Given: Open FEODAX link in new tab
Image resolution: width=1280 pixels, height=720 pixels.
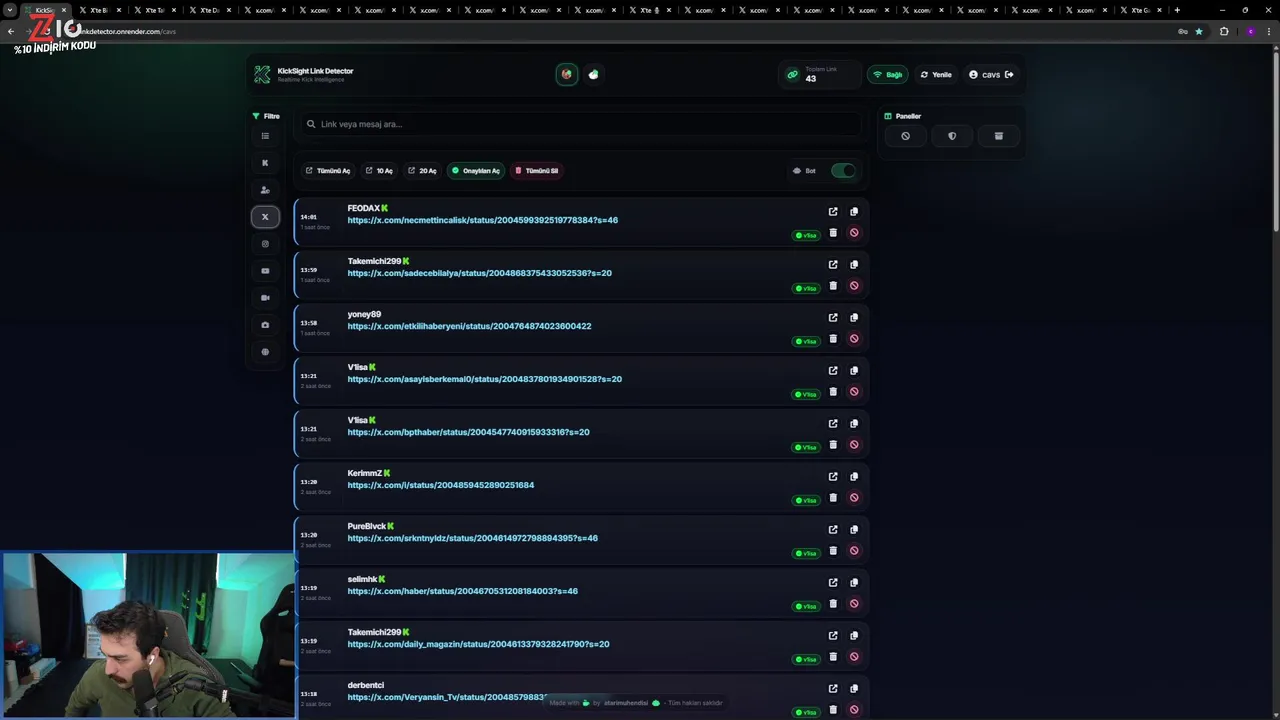Looking at the screenshot, I should [833, 212].
